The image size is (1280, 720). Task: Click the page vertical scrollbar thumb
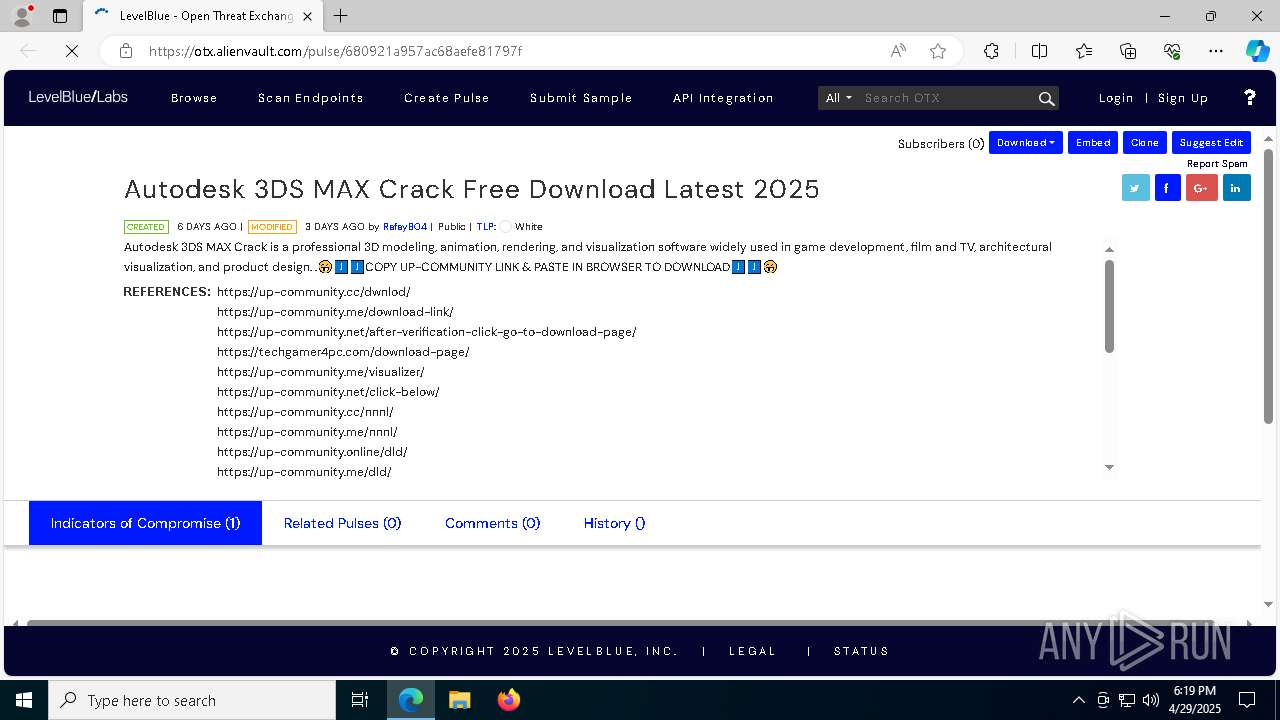pyautogui.click(x=1269, y=287)
